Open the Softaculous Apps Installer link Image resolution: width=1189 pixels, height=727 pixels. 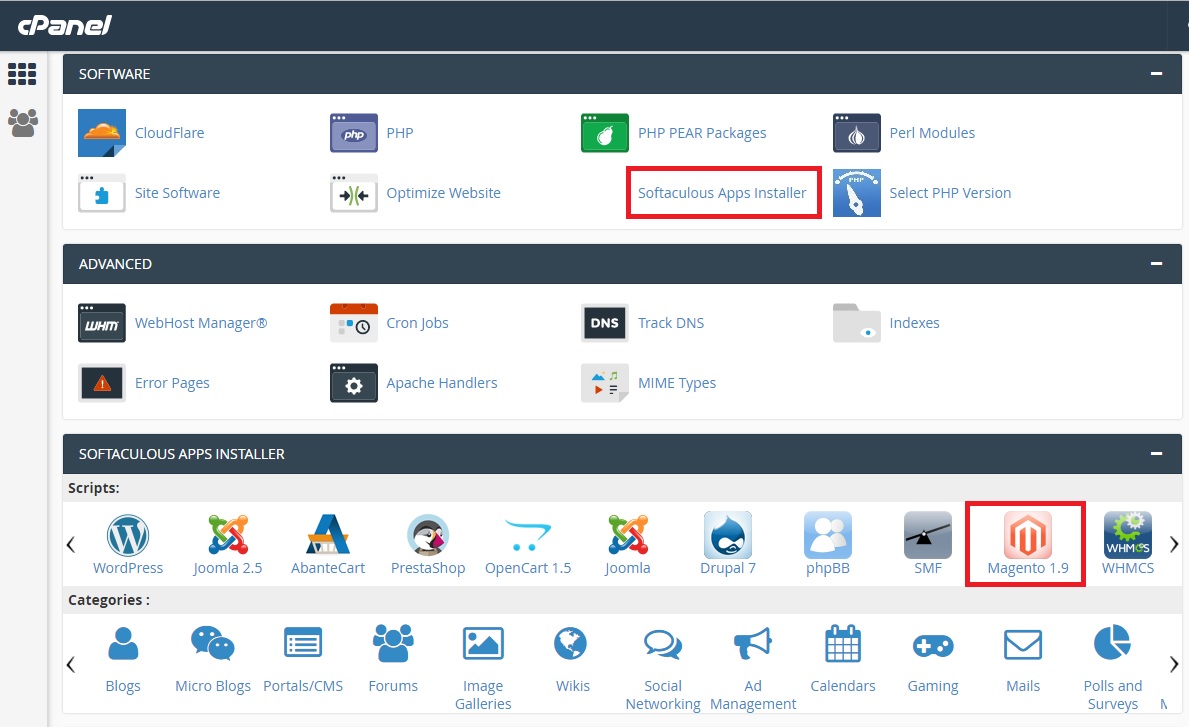(722, 193)
